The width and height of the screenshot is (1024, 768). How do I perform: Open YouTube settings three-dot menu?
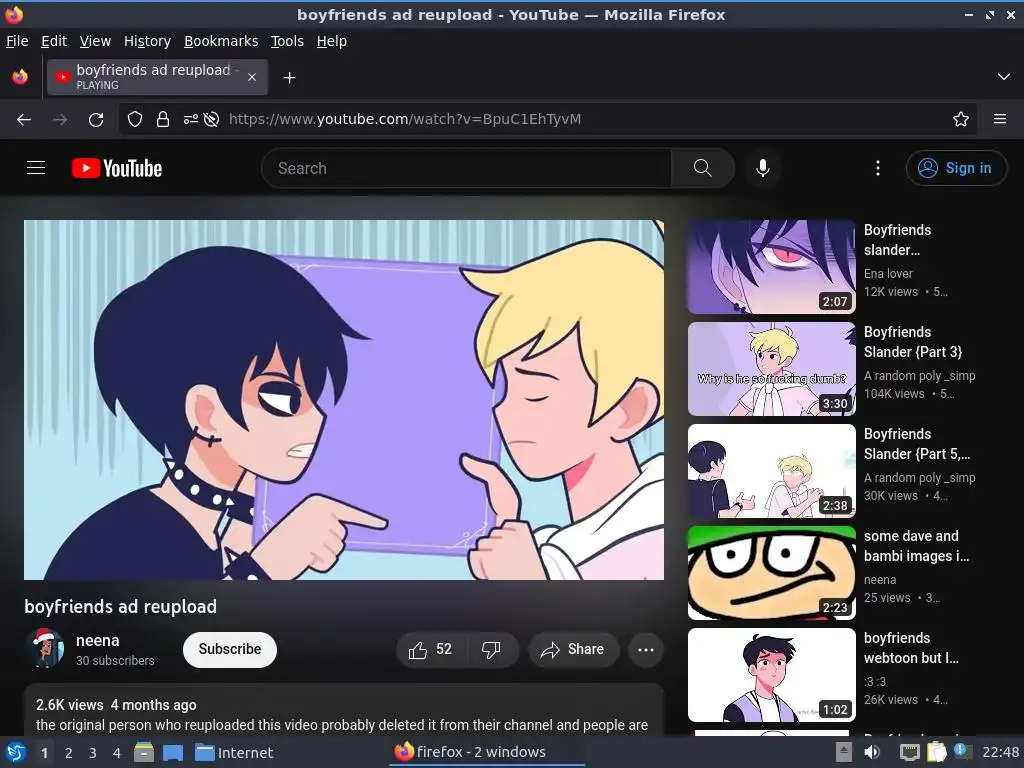pos(878,168)
